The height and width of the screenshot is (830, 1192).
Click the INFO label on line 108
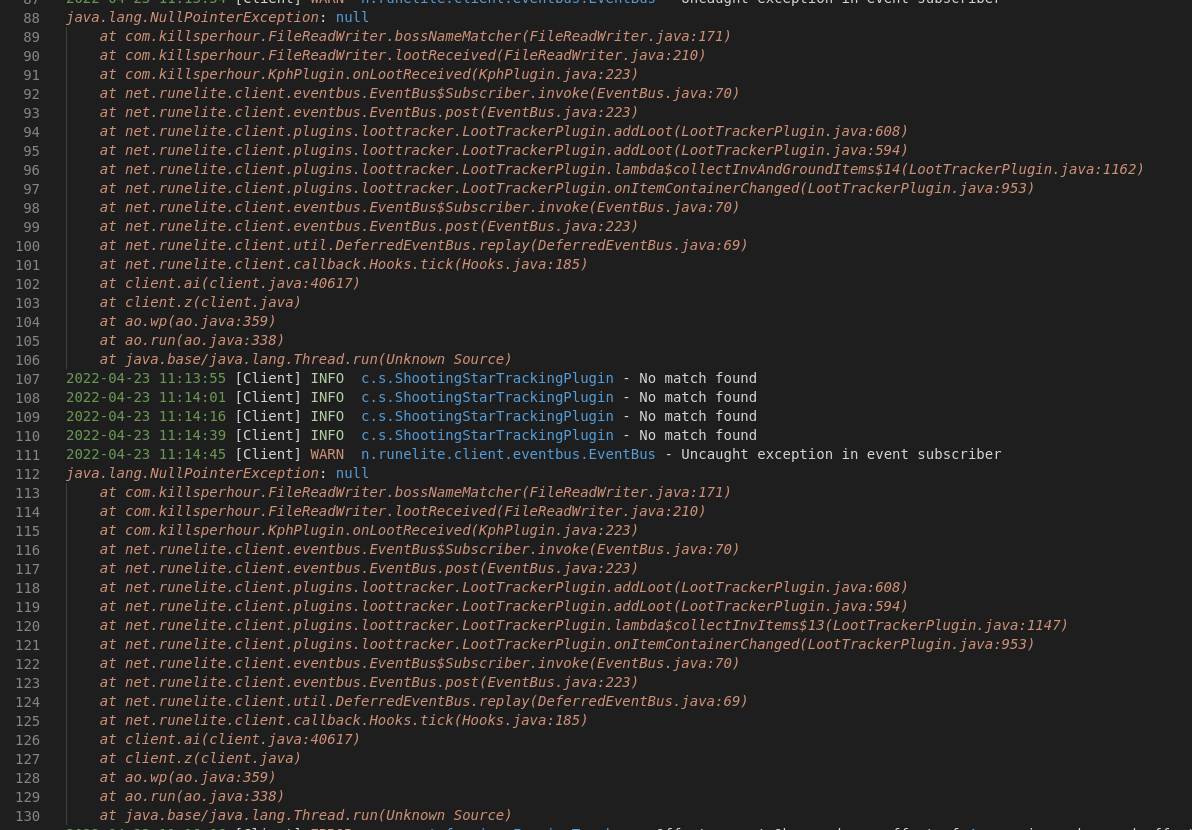coord(327,397)
